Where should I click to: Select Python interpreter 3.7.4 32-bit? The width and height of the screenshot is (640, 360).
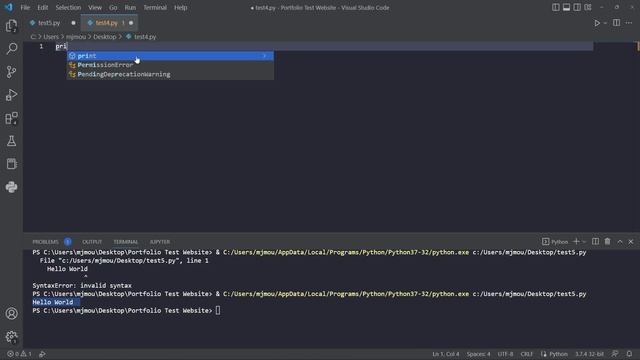(x=589, y=354)
